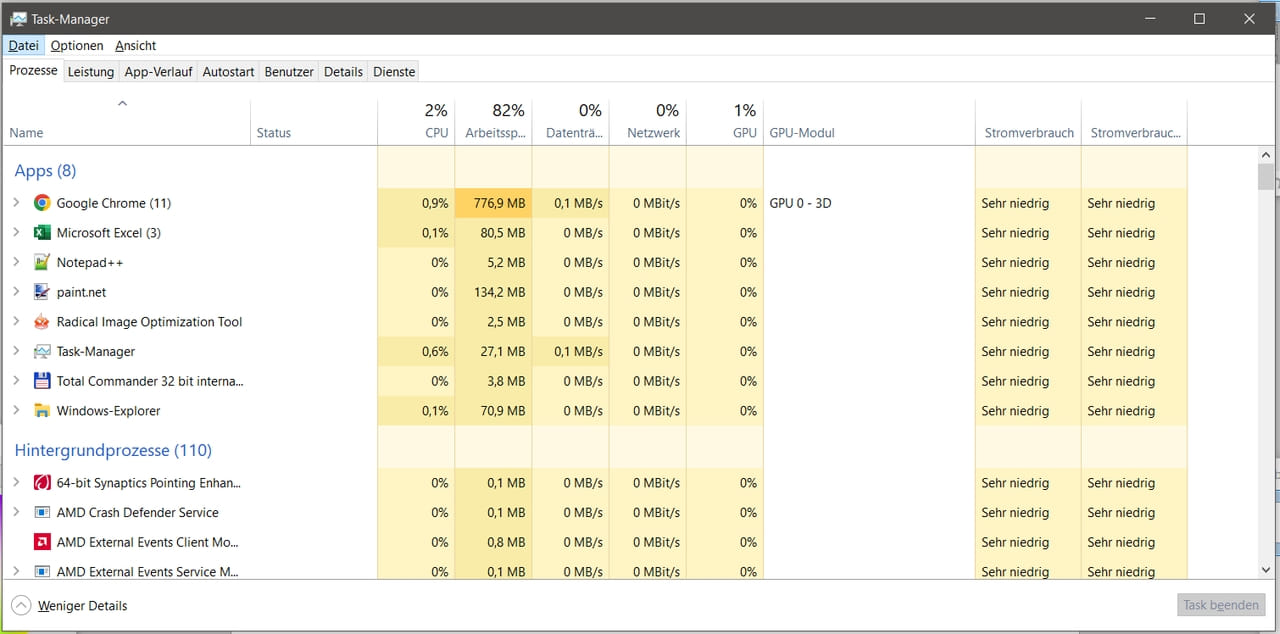Click the Task beenden button
The image size is (1280, 634).
tap(1220, 604)
